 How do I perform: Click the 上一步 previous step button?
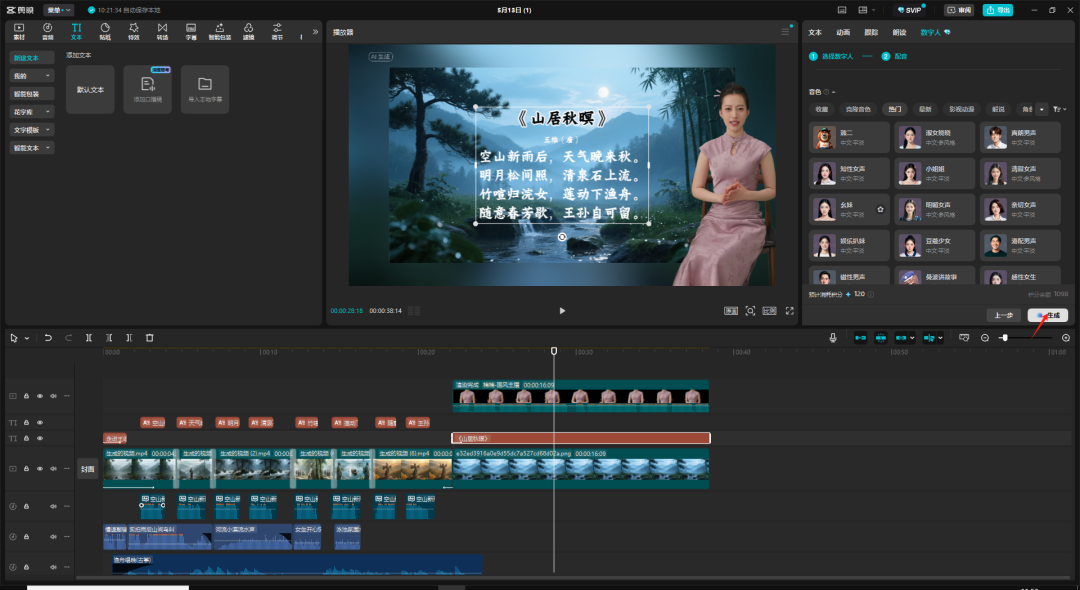(x=1004, y=315)
